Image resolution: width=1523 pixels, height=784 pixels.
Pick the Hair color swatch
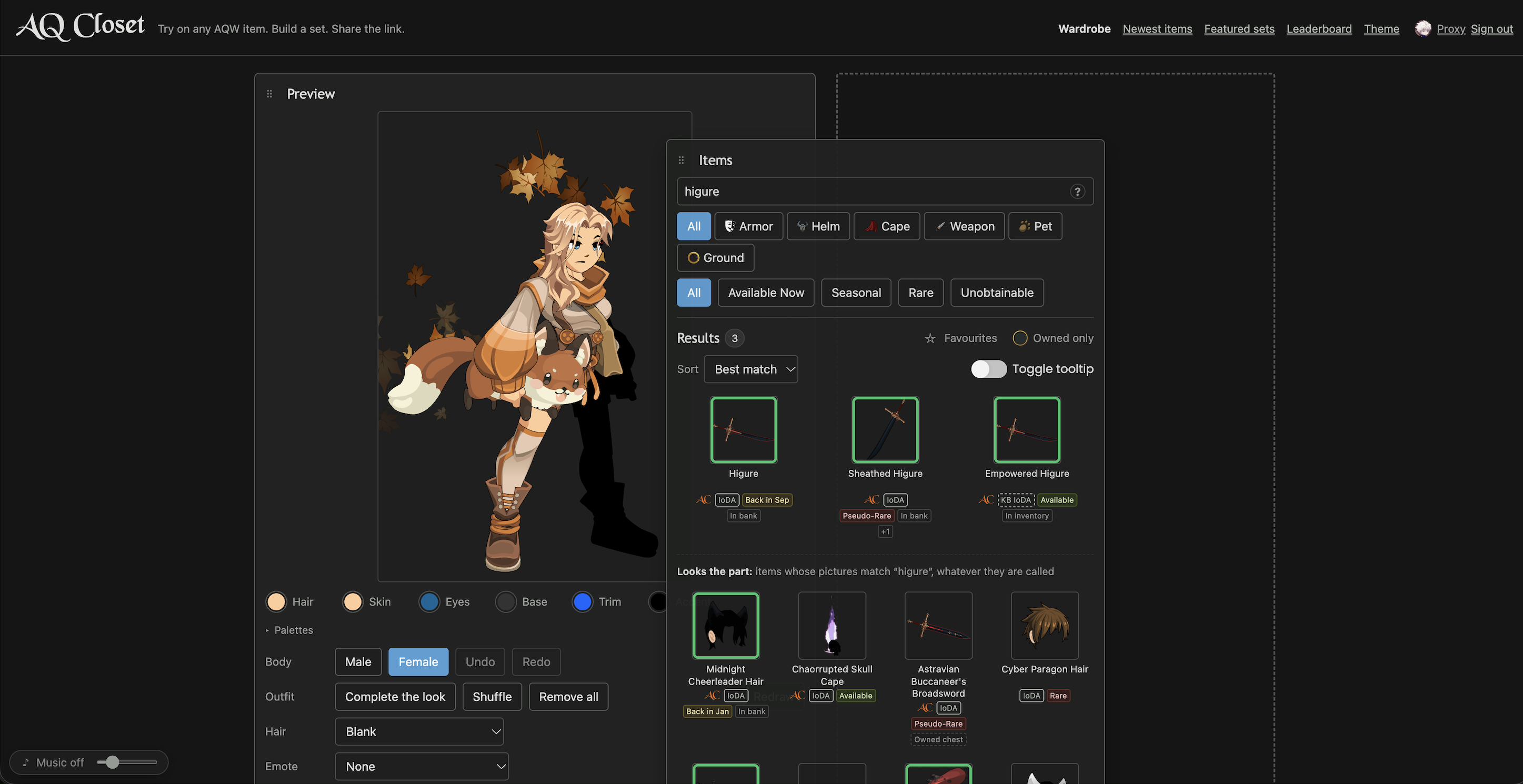(x=276, y=602)
